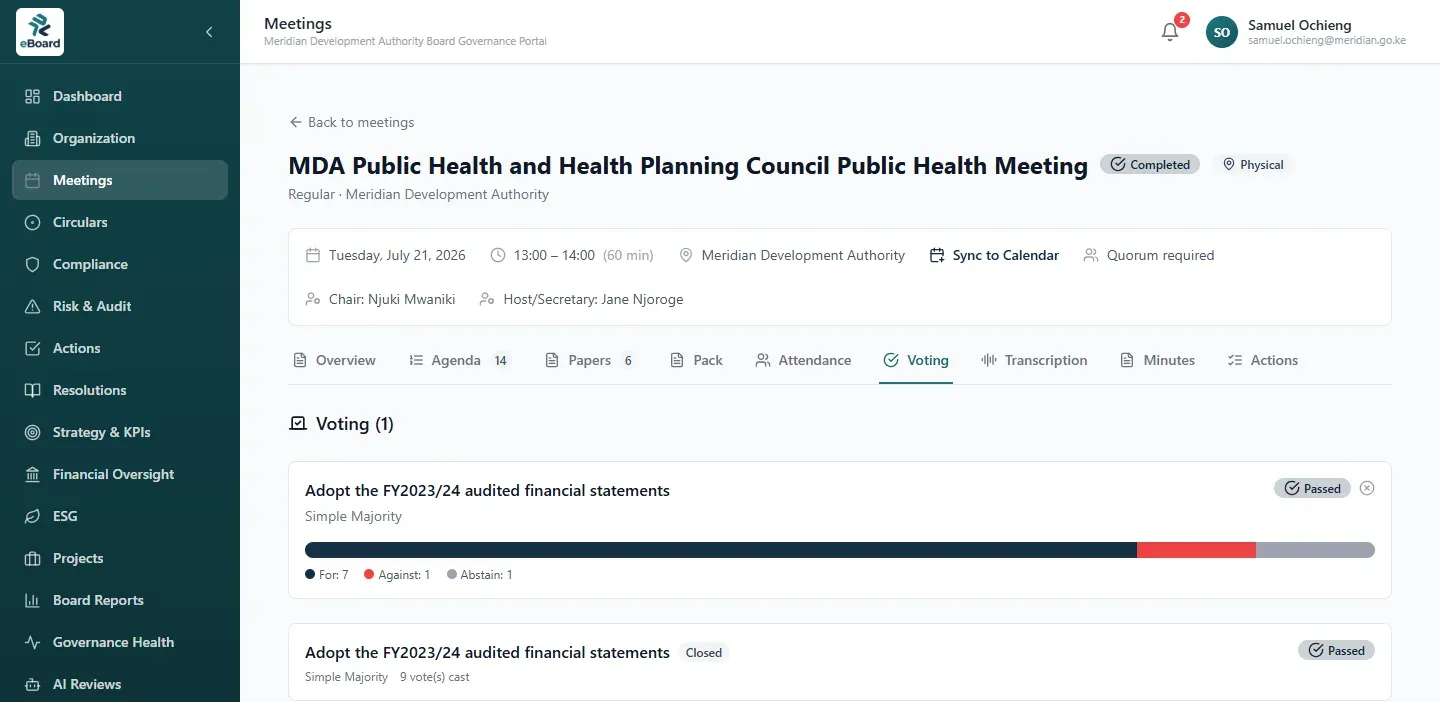Open the notifications bell
The image size is (1440, 702).
(1170, 32)
